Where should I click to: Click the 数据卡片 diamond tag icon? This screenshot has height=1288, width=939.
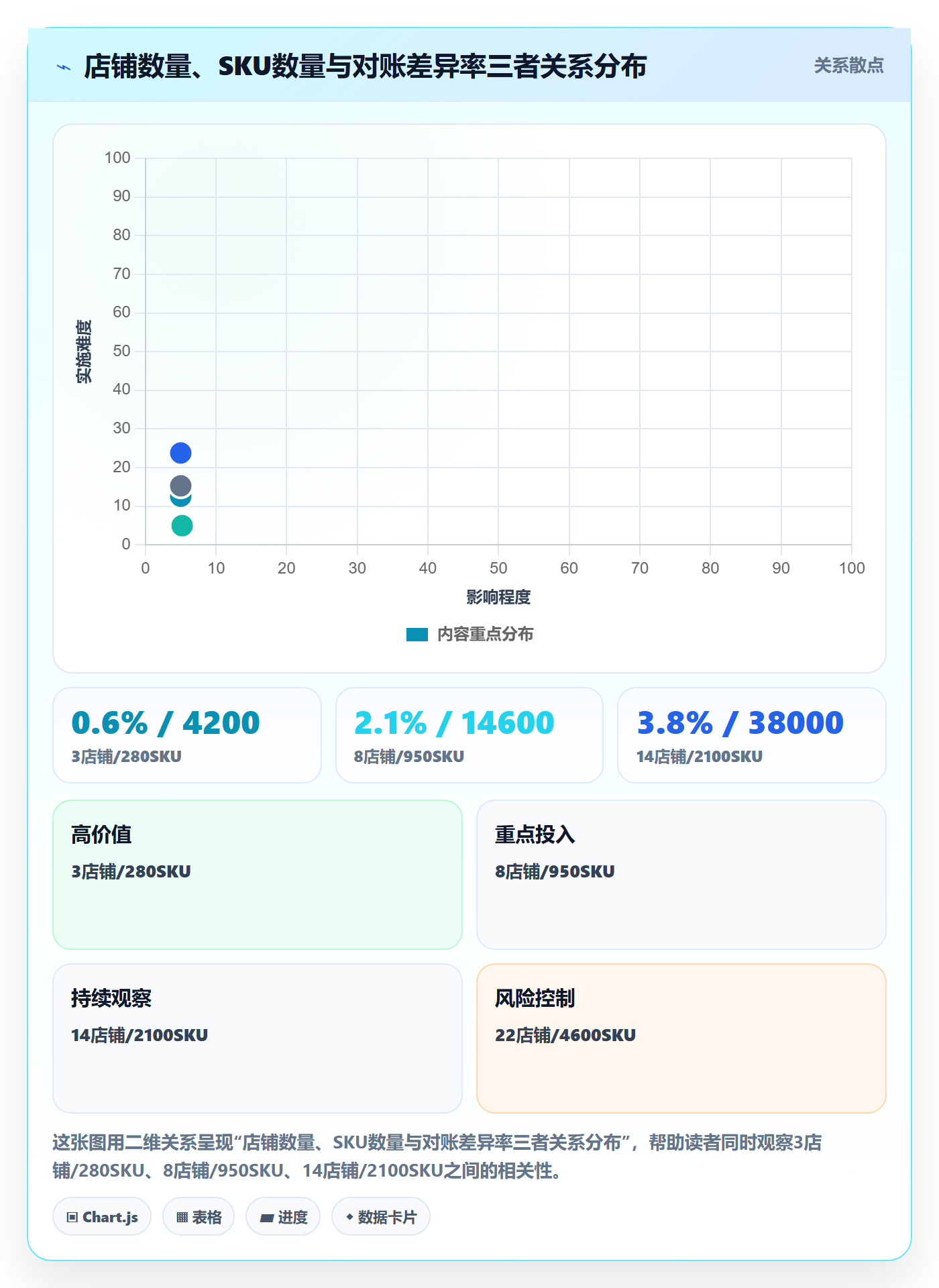[349, 1216]
